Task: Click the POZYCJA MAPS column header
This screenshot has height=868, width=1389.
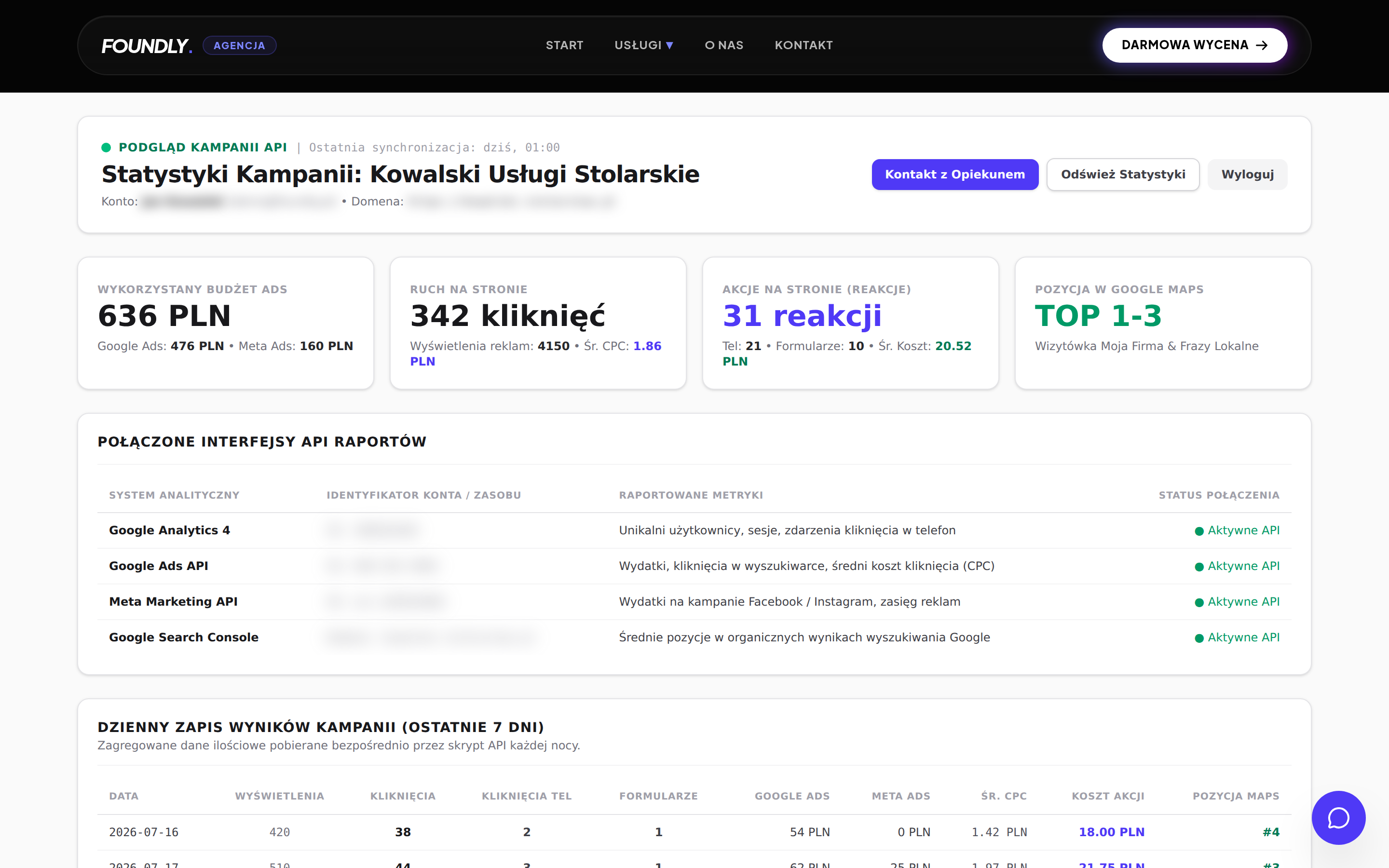Action: pyautogui.click(x=1236, y=796)
